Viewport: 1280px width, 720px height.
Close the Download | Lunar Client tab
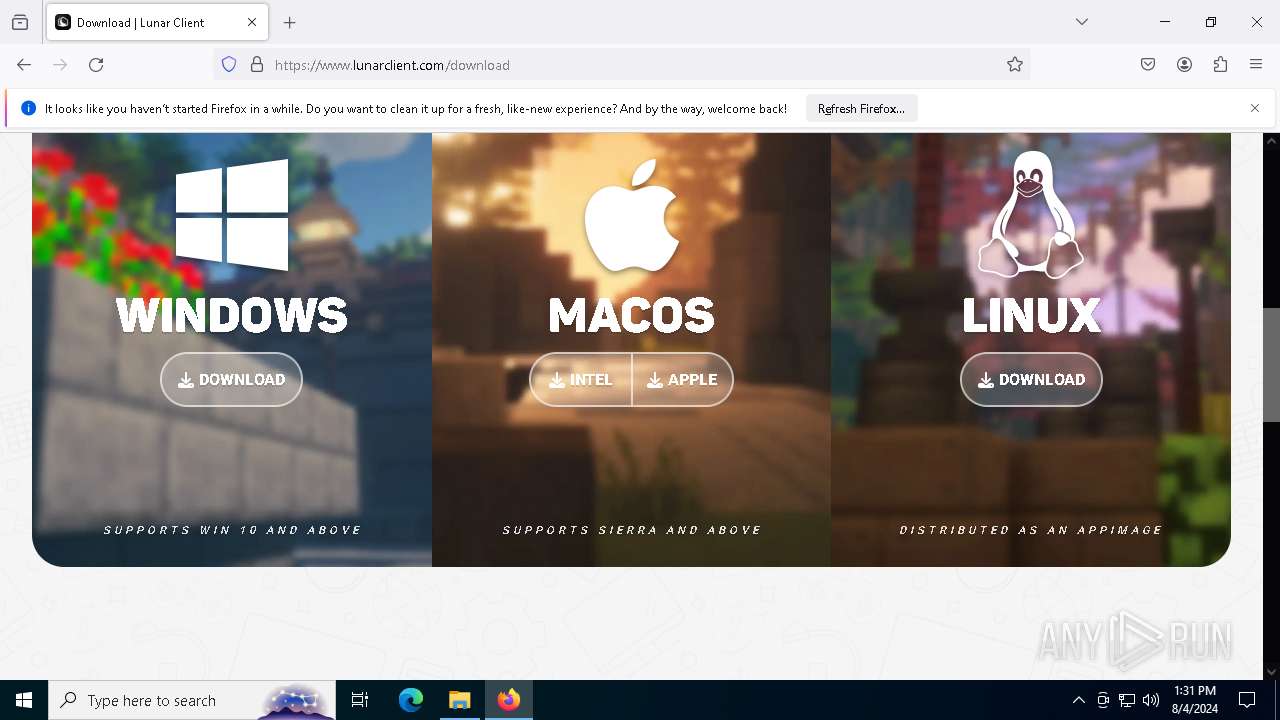point(252,22)
